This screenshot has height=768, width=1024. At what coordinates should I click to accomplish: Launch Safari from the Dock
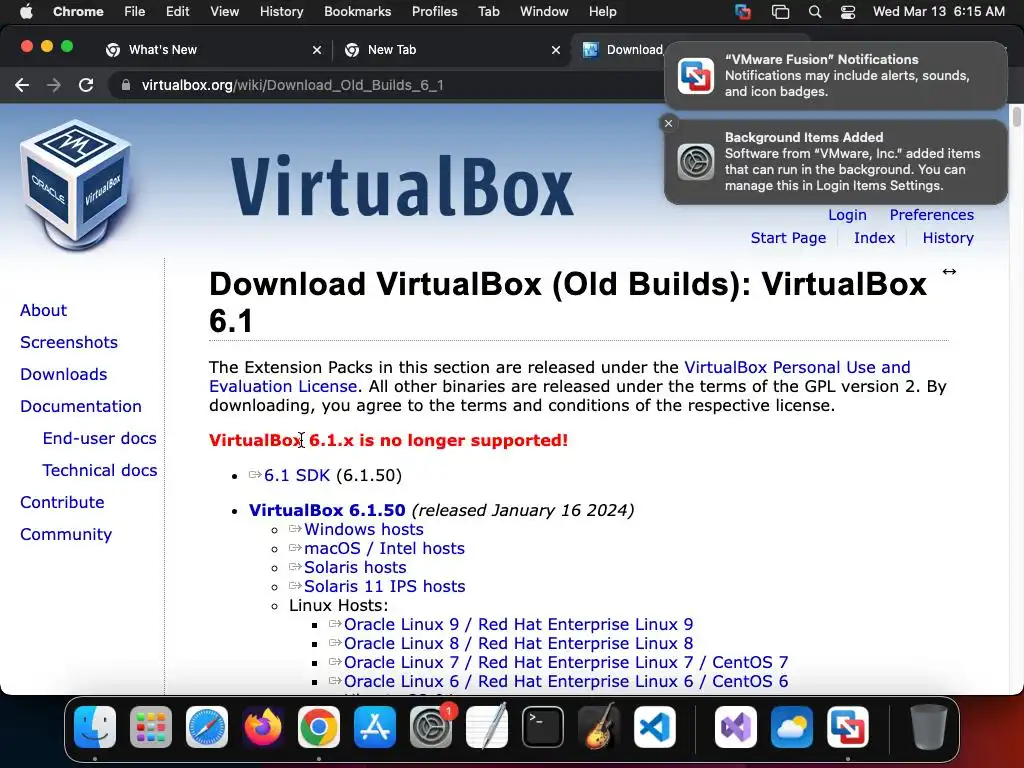(207, 727)
